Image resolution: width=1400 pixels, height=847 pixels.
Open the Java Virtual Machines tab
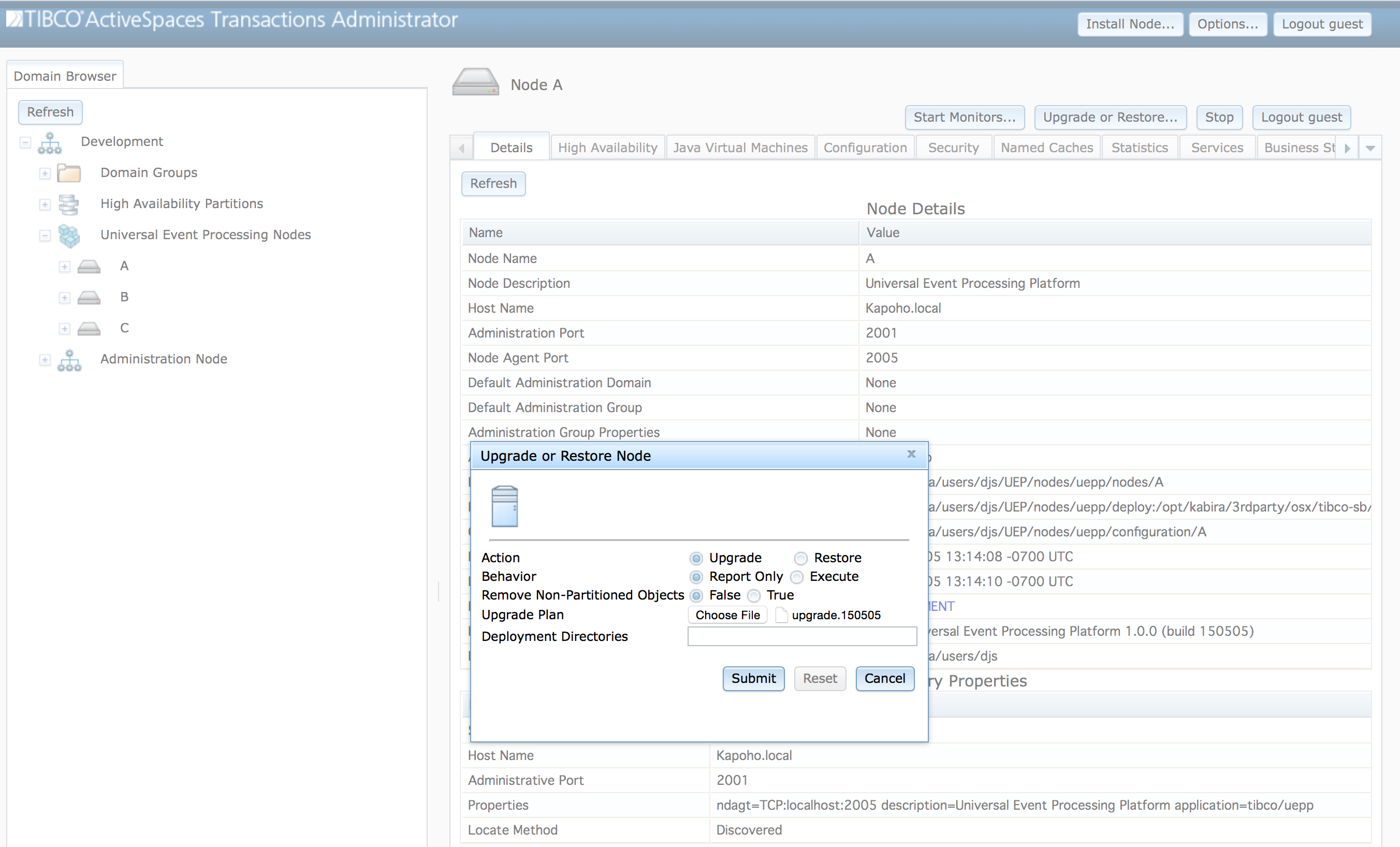(x=740, y=147)
